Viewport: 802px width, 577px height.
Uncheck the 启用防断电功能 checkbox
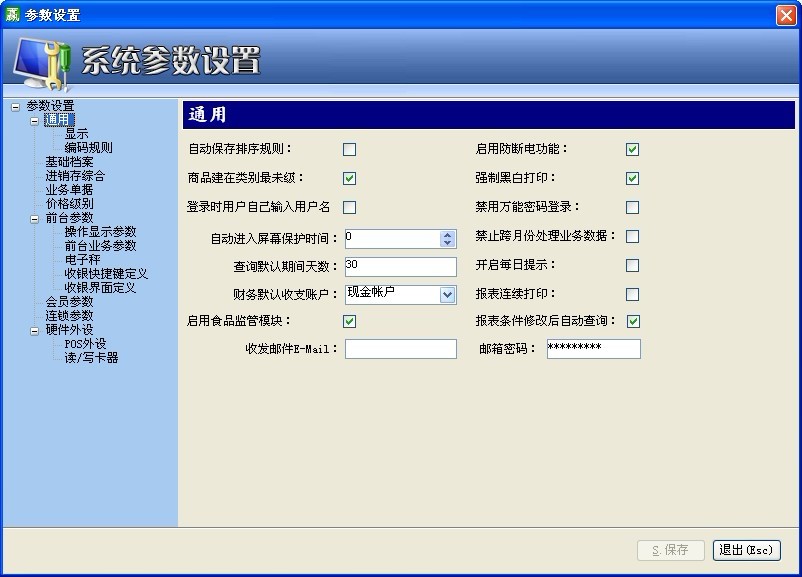coord(632,150)
